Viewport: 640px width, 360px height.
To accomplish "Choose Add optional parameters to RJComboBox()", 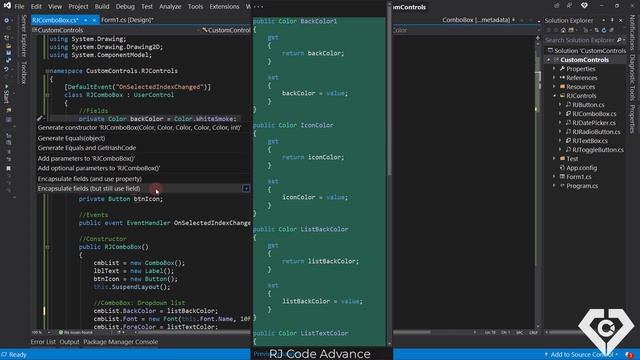I will pyautogui.click(x=143, y=168).
